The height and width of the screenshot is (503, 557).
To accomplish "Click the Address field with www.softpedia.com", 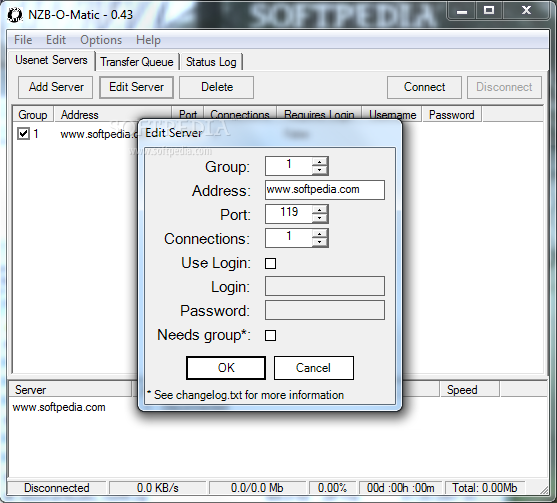I will (325, 190).
